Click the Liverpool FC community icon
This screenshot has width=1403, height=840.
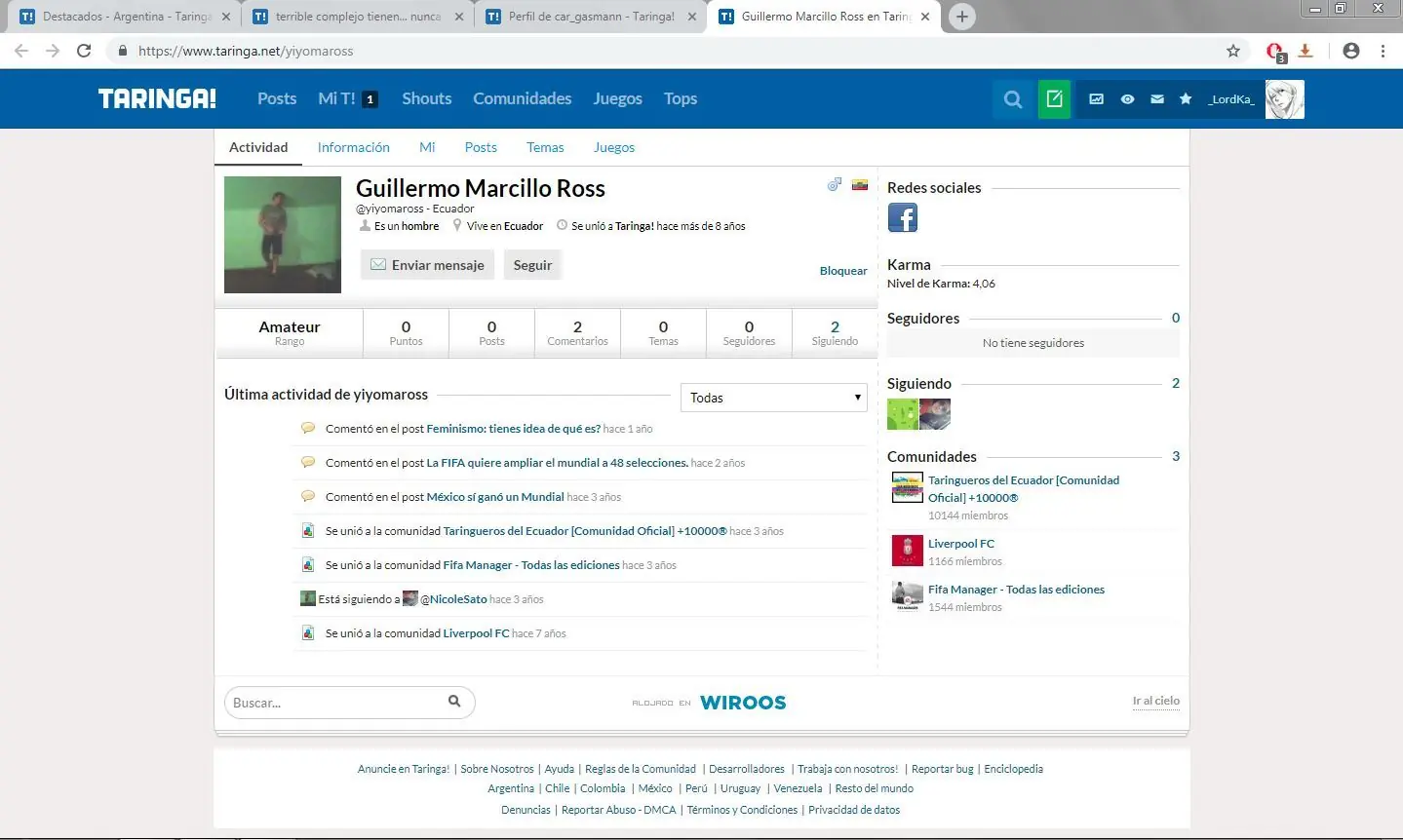pos(907,551)
